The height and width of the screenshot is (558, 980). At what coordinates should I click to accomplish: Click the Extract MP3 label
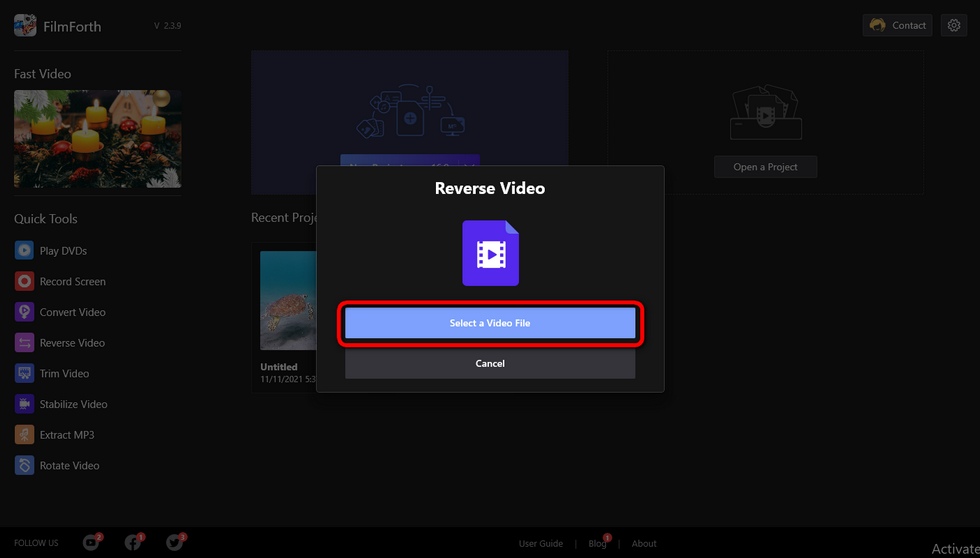pyautogui.click(x=67, y=434)
